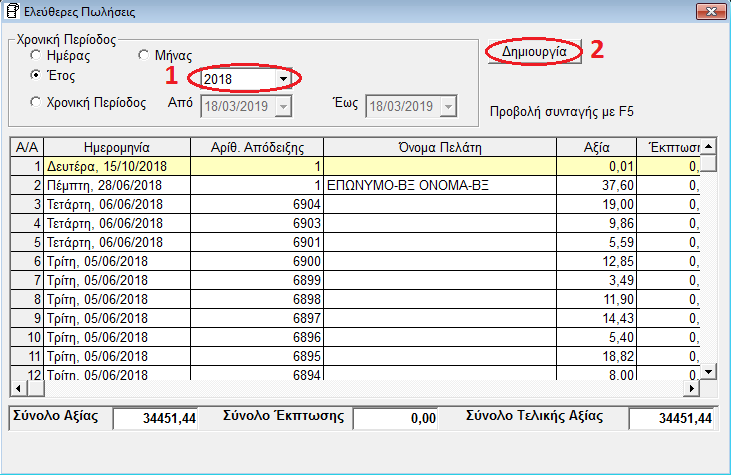Click the horizontal scrollbar right arrow
This screenshot has width=731, height=475.
[x=691, y=388]
